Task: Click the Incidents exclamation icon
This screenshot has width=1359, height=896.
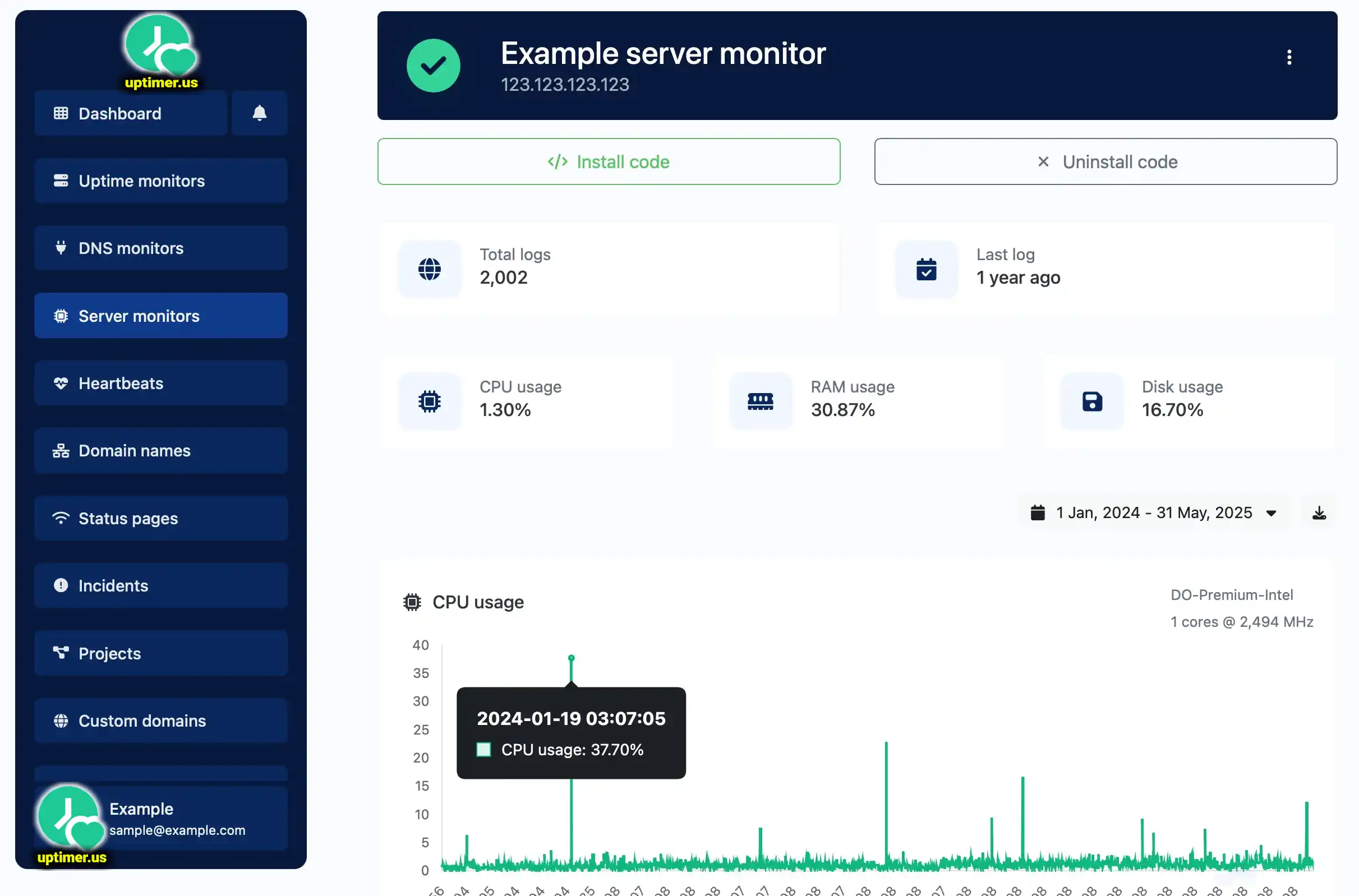Action: click(61, 585)
